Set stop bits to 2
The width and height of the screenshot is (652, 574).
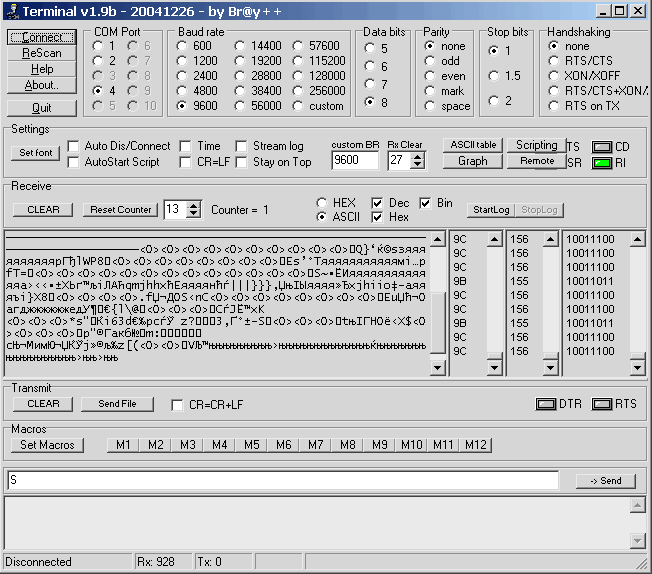tap(494, 101)
